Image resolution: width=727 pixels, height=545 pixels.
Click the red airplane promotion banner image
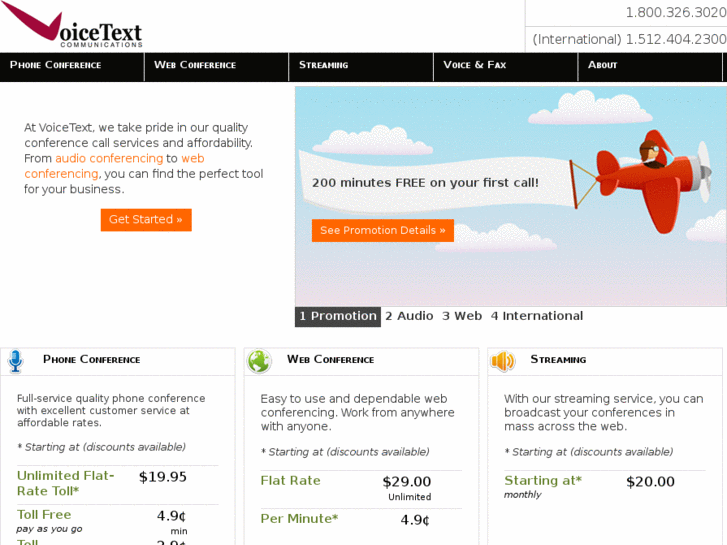[x=510, y=196]
